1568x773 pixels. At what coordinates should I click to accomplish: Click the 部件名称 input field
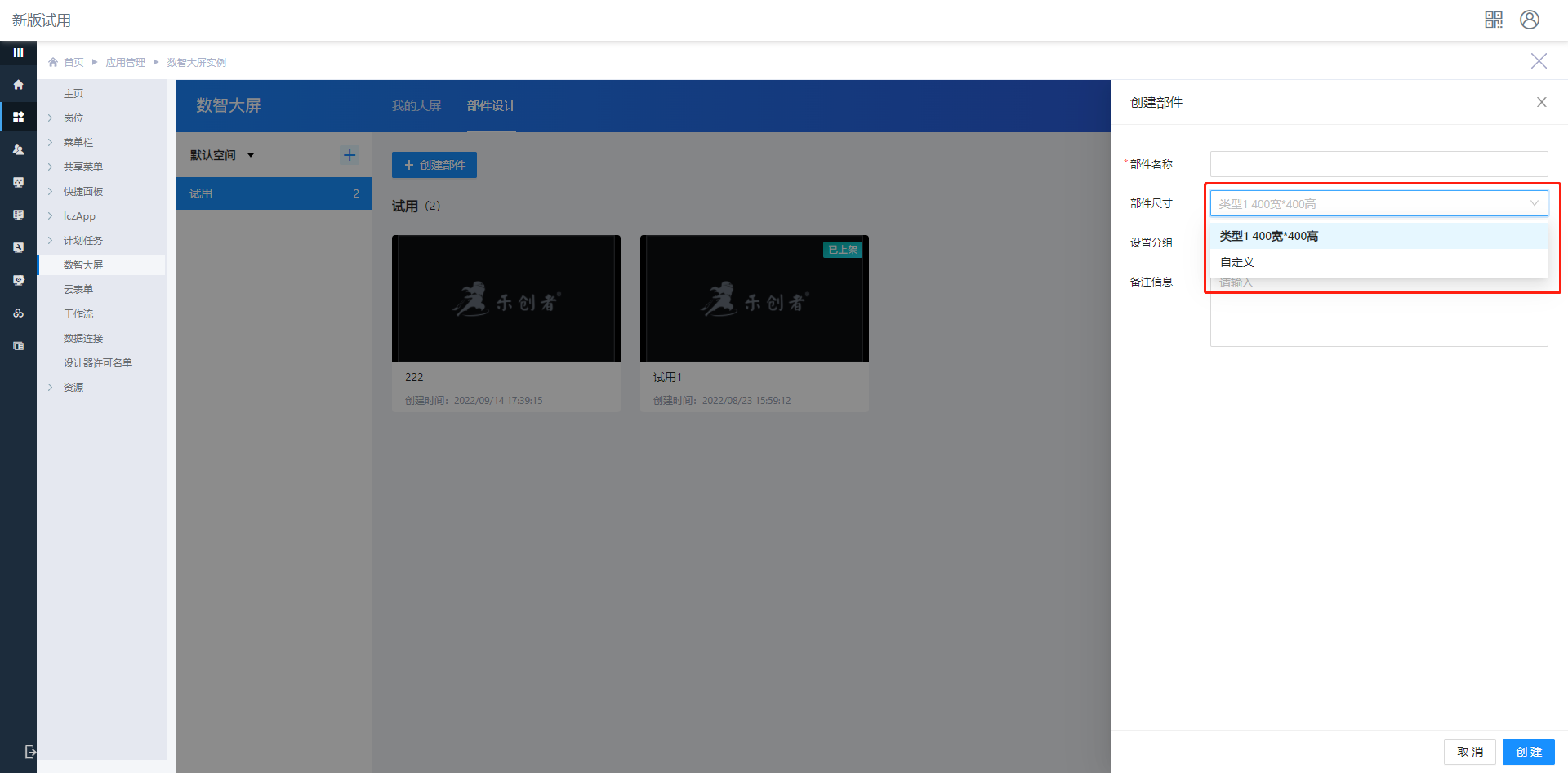1378,164
